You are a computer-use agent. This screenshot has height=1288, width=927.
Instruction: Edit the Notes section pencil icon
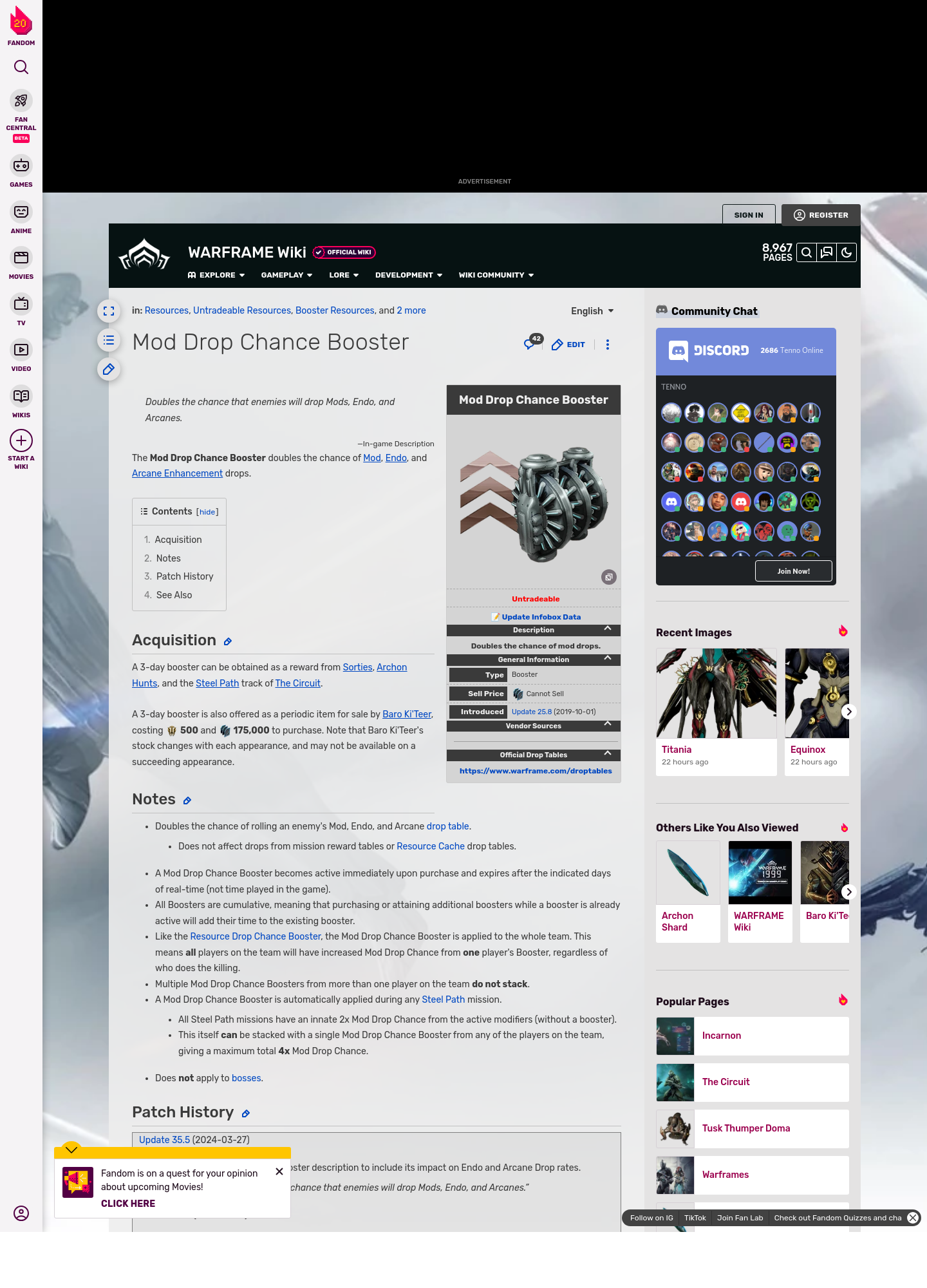pos(187,800)
